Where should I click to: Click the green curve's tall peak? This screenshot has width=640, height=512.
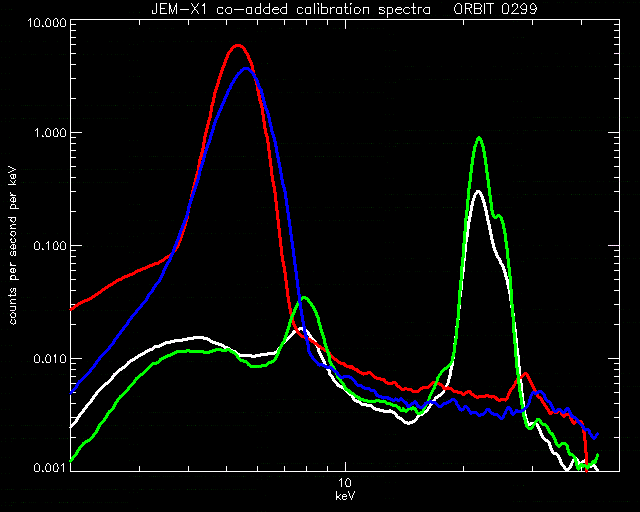click(x=479, y=139)
